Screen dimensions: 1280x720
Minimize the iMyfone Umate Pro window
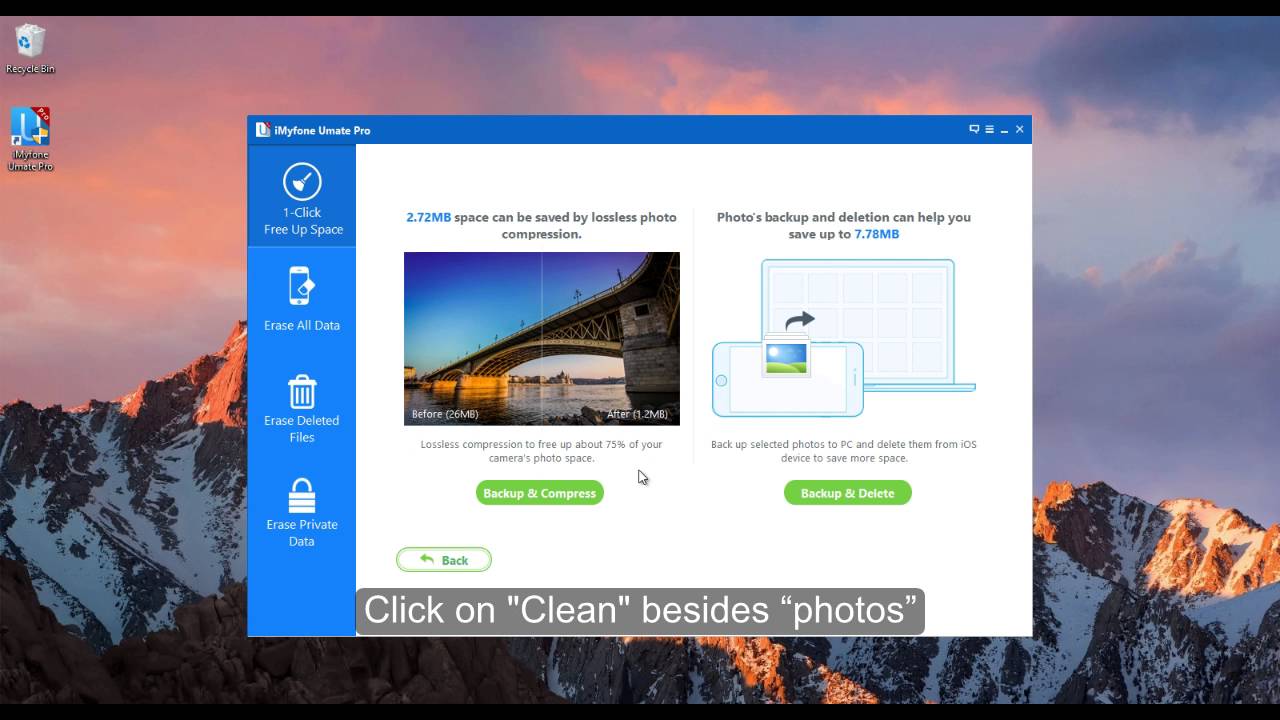coord(1004,130)
